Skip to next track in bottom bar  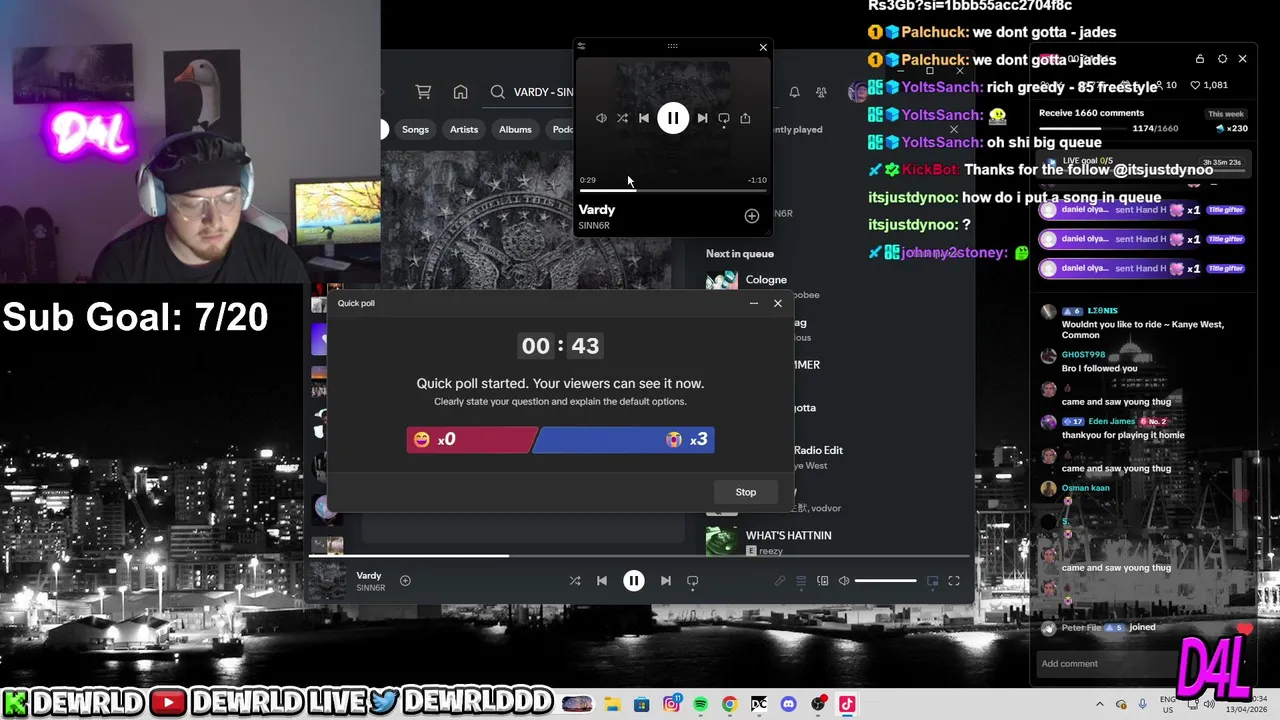pyautogui.click(x=665, y=581)
